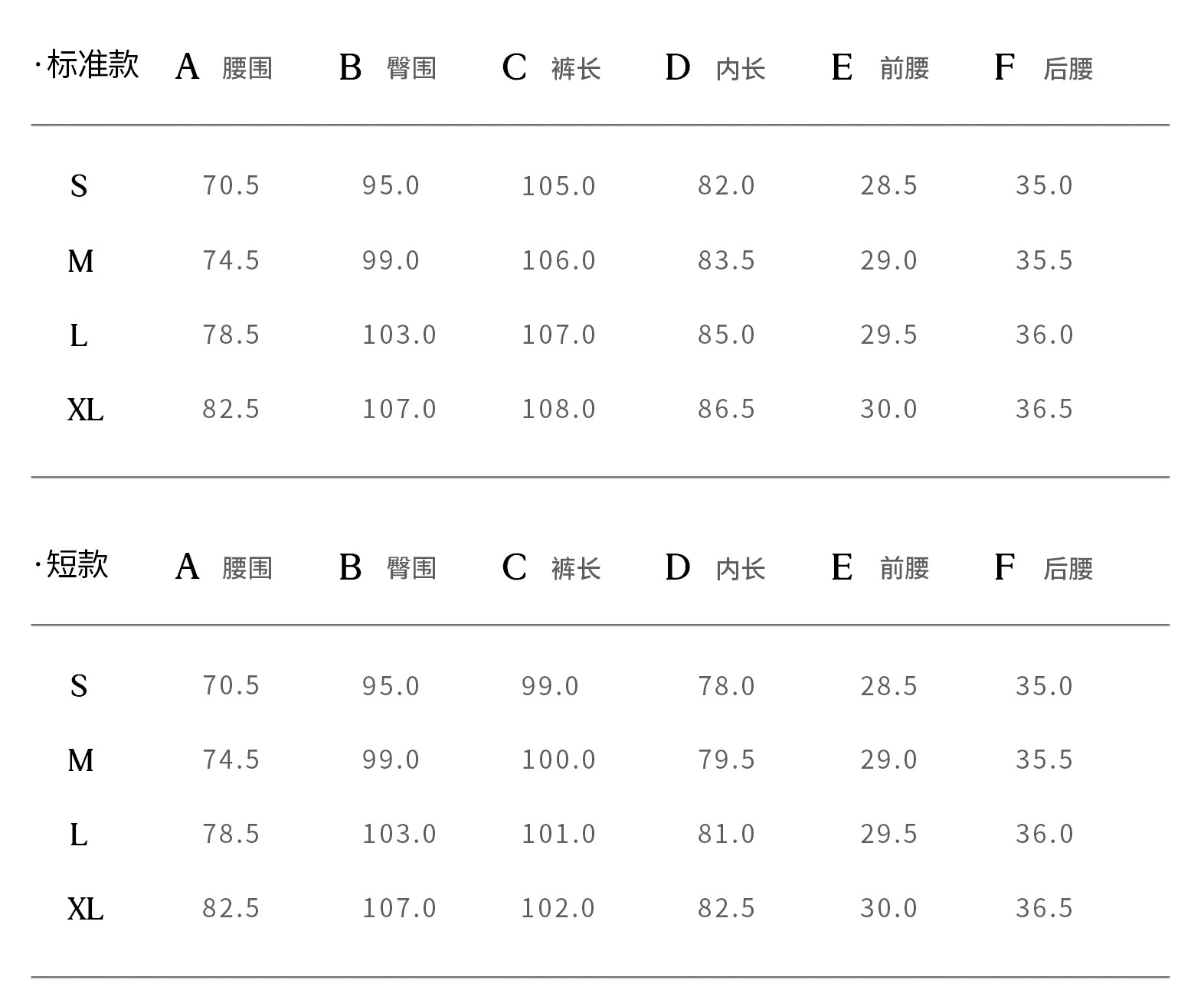Click the 83.5 内长 value for size M
Image resolution: width=1204 pixels, height=990 pixels.
pos(726,260)
